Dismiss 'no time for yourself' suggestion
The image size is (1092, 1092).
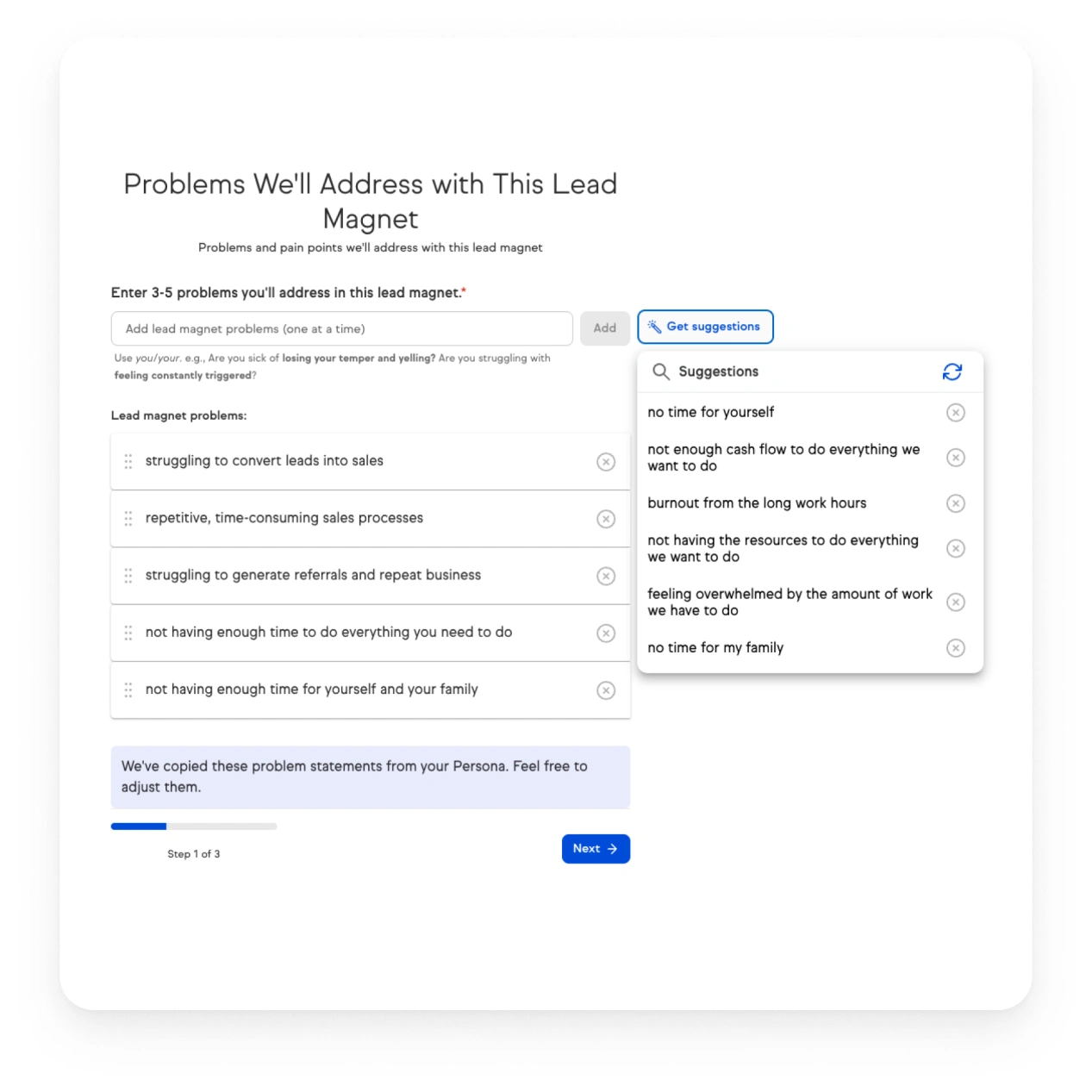pos(955,413)
